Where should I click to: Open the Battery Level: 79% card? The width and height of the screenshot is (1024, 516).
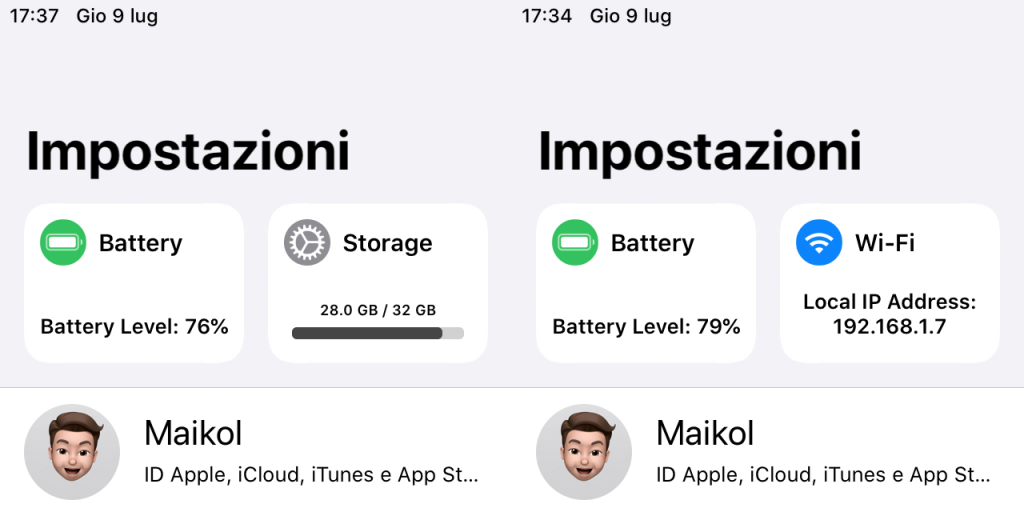point(646,283)
